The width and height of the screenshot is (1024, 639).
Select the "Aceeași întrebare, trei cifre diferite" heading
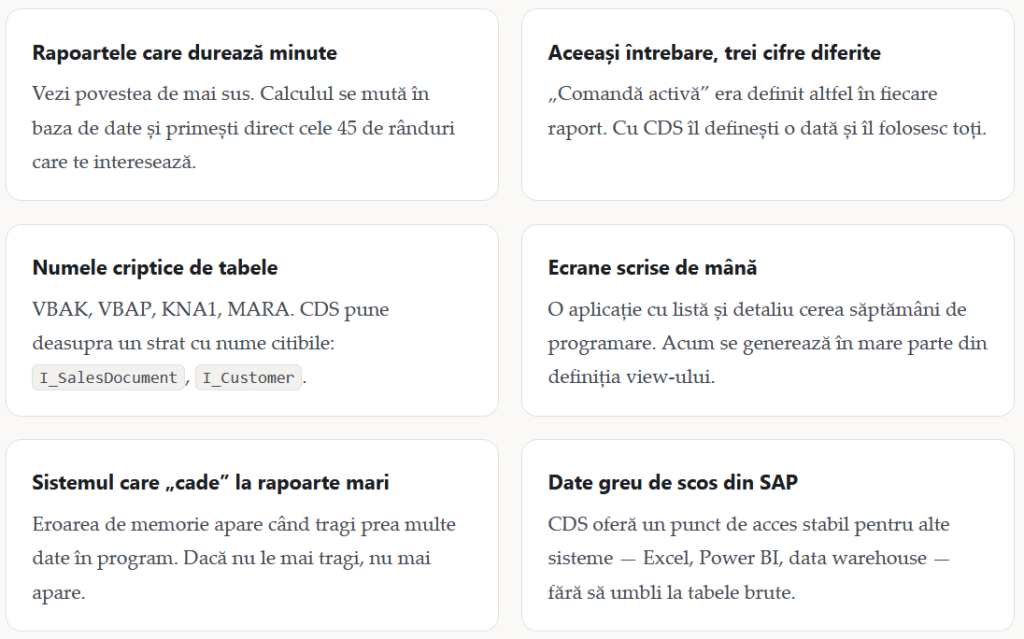(x=714, y=53)
